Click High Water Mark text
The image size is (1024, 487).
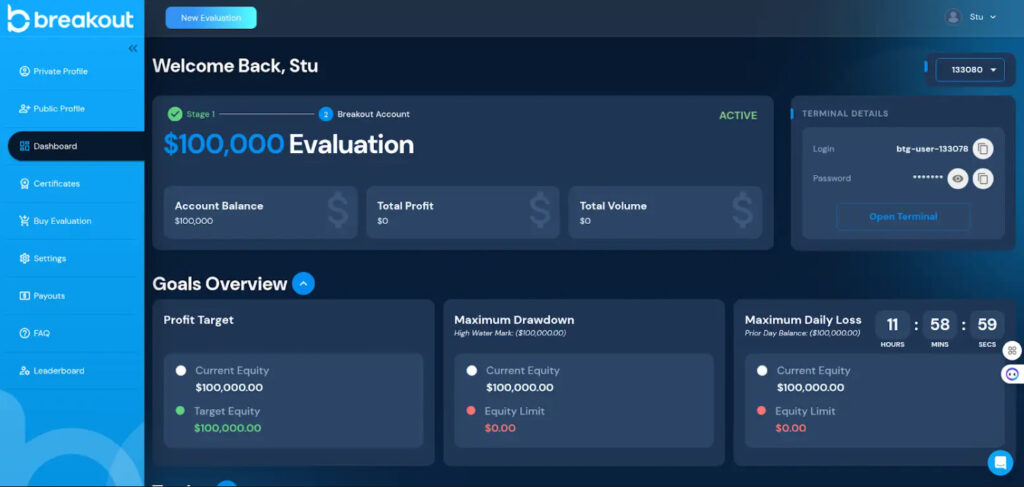coord(510,333)
